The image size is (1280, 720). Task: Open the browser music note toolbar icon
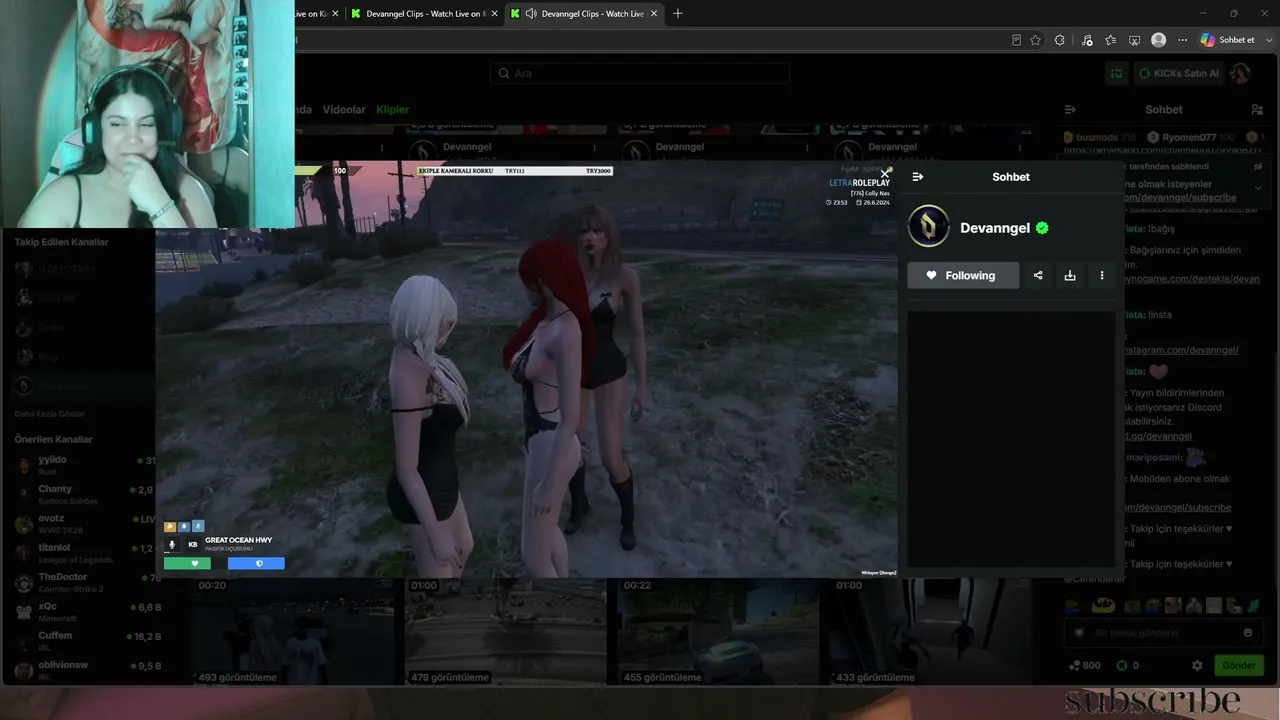pyautogui.click(x=1085, y=40)
